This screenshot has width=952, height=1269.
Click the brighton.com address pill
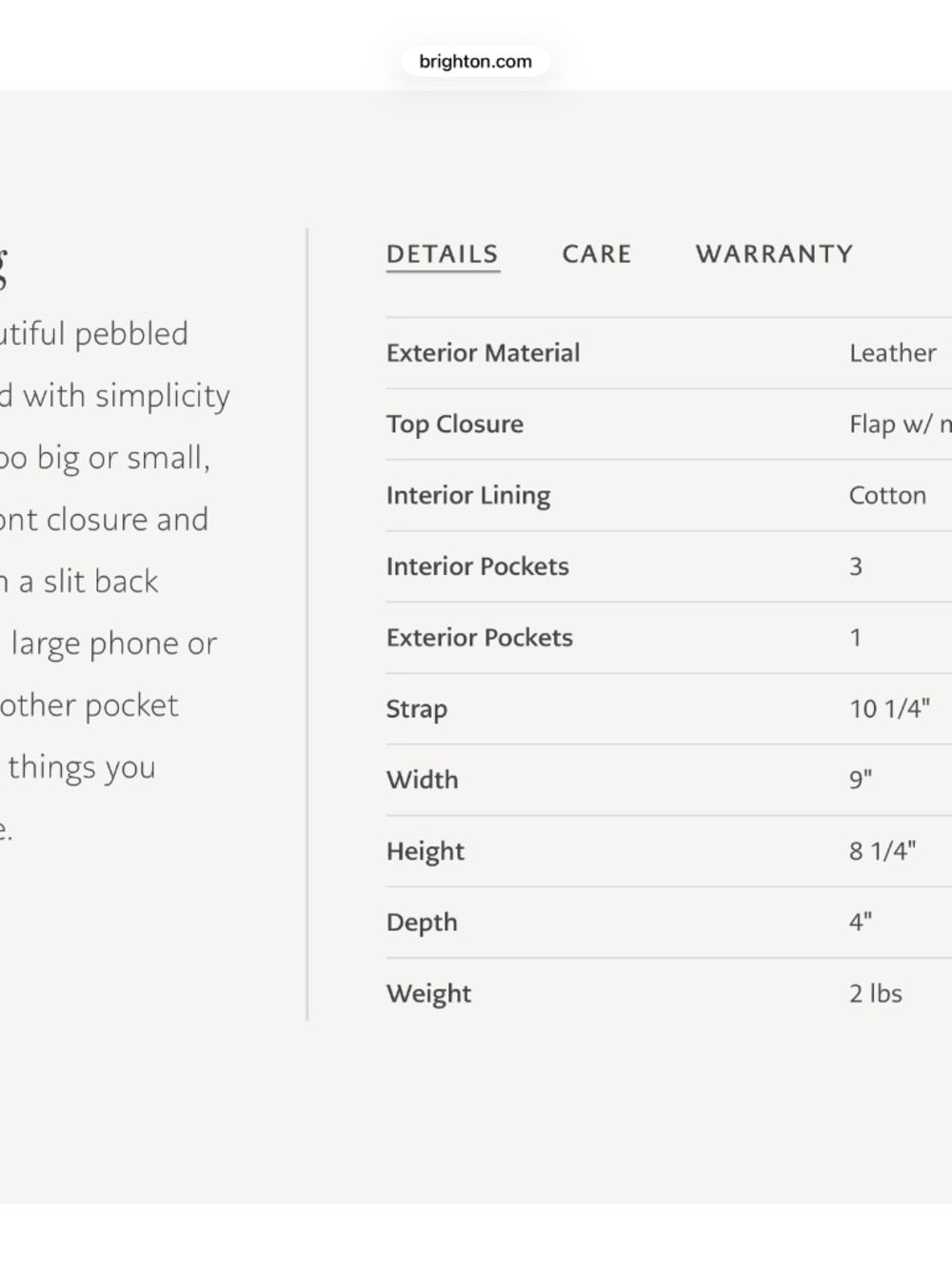[x=475, y=62]
